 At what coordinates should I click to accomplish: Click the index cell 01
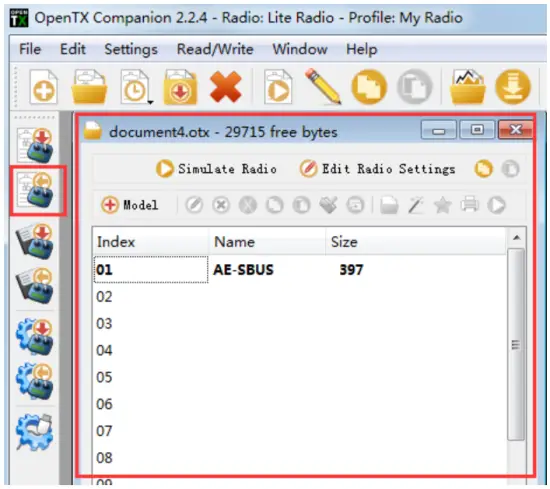coord(151,269)
